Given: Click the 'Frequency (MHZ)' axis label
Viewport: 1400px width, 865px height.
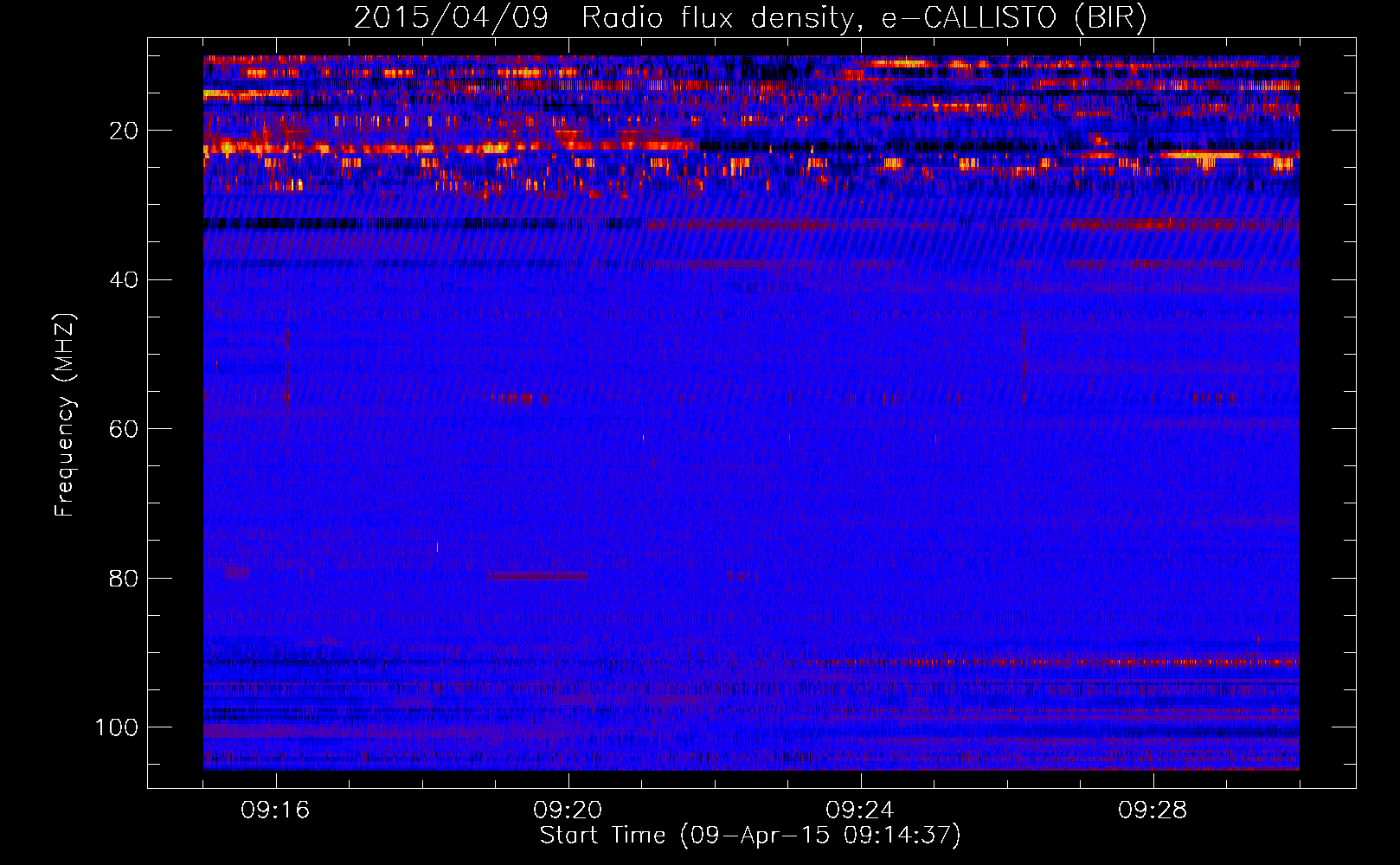Looking at the screenshot, I should 65,415.
